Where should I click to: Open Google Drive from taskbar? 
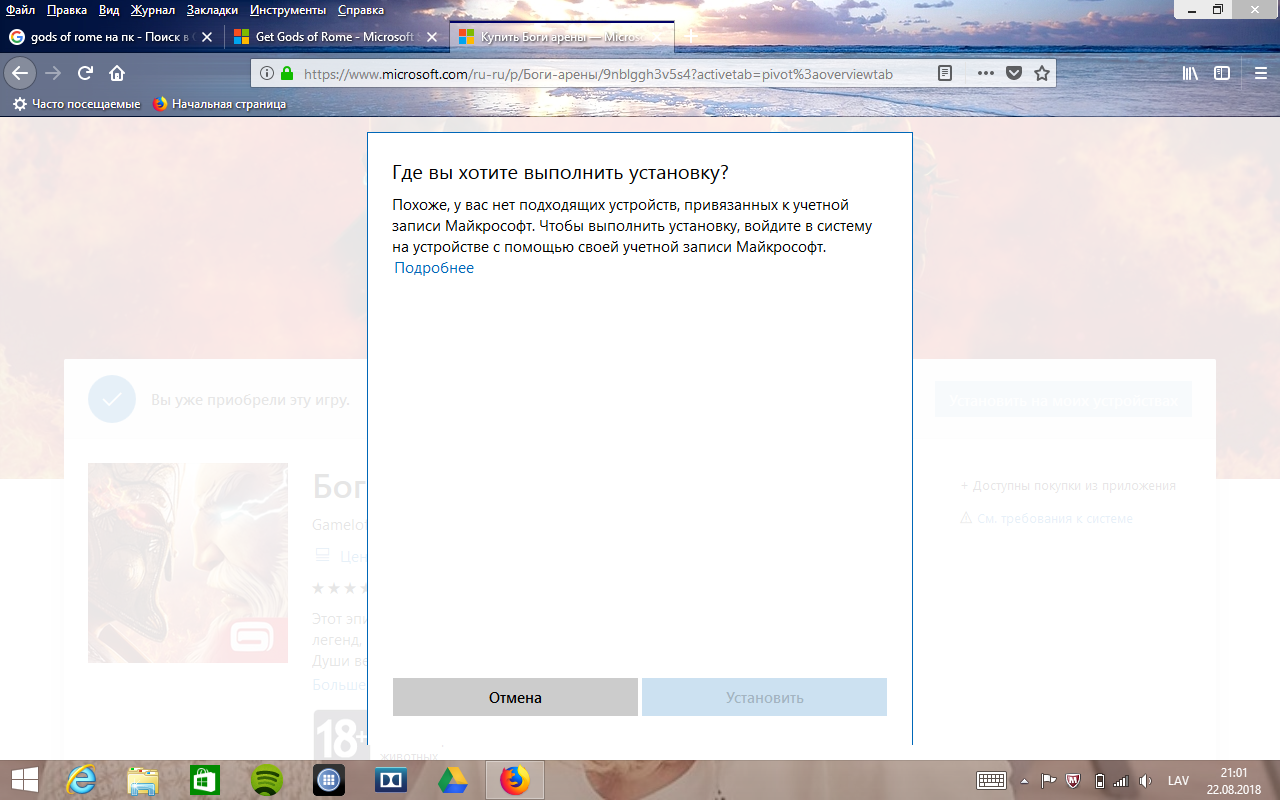pyautogui.click(x=453, y=780)
